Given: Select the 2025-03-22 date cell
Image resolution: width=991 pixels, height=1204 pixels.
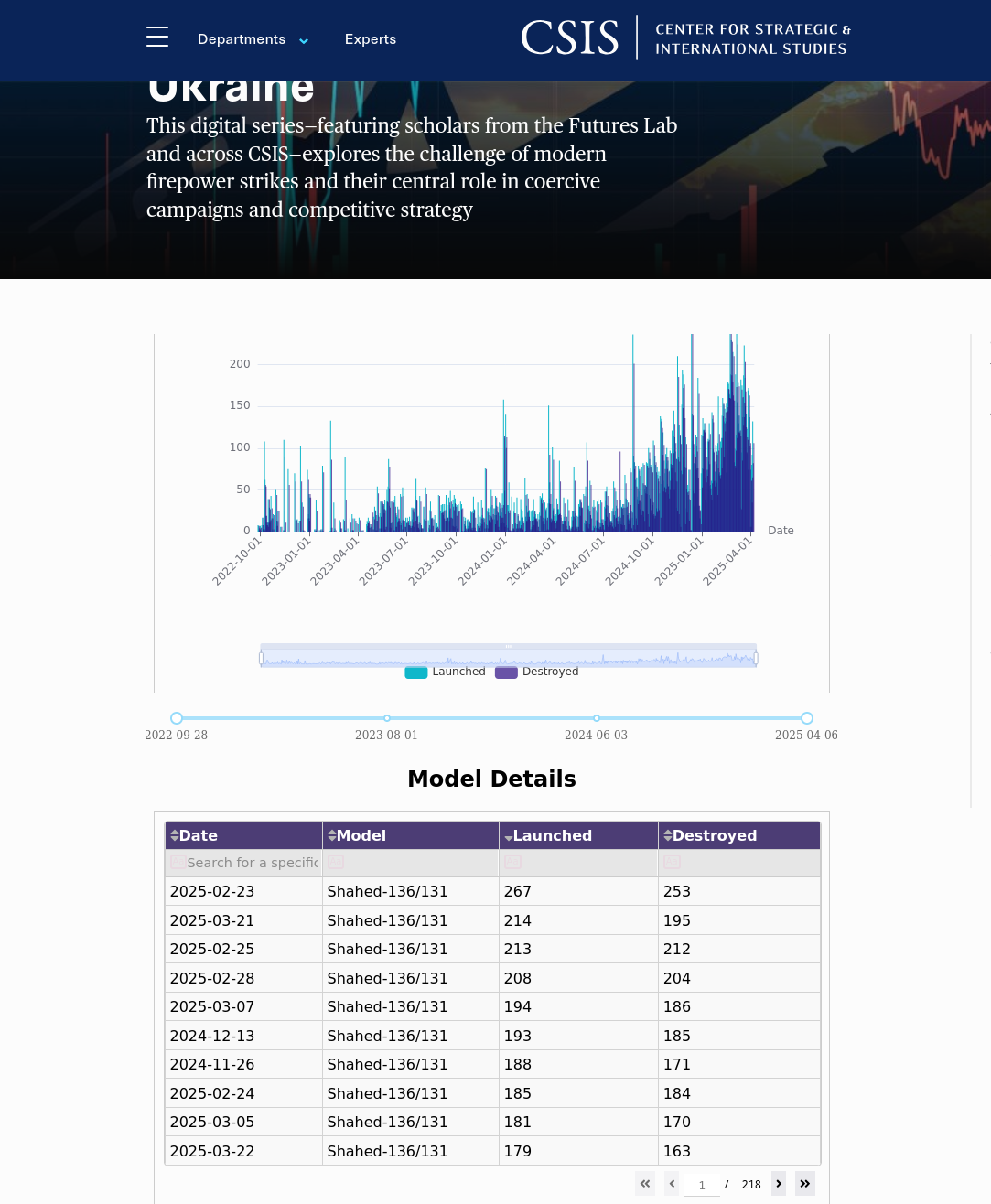Looking at the screenshot, I should [x=243, y=1151].
